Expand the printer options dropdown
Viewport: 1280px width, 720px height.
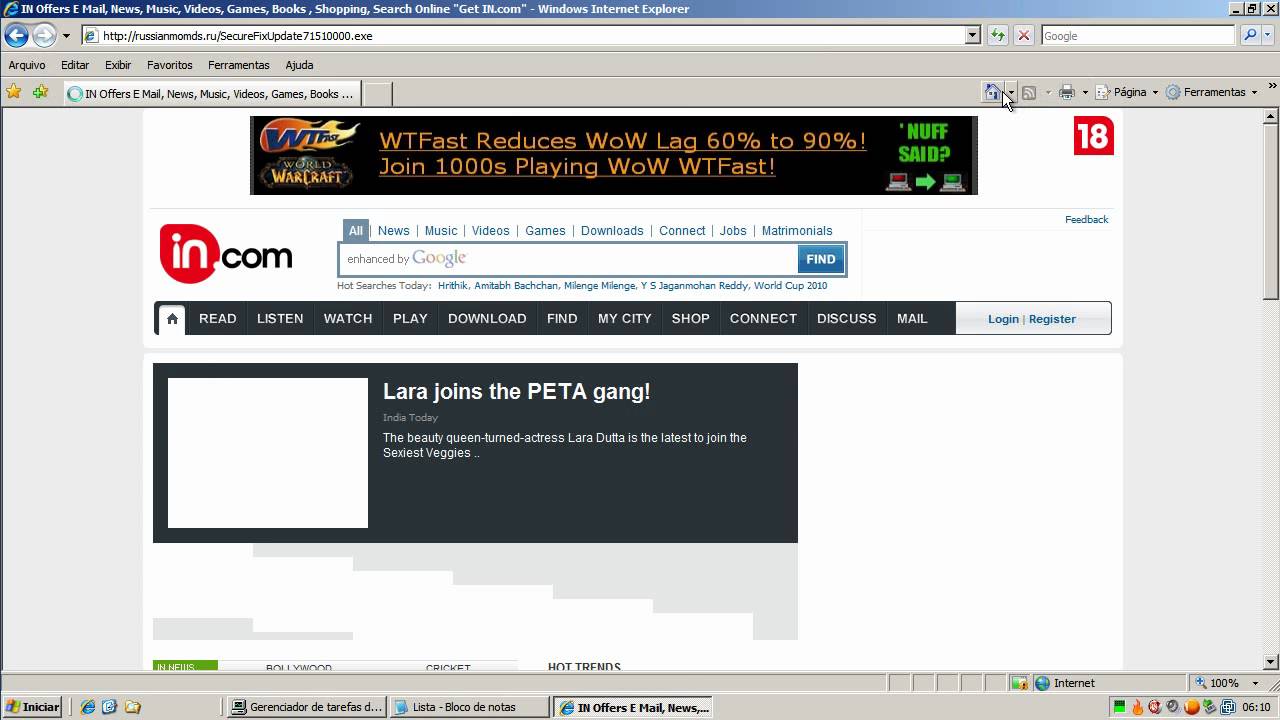pos(1085,93)
